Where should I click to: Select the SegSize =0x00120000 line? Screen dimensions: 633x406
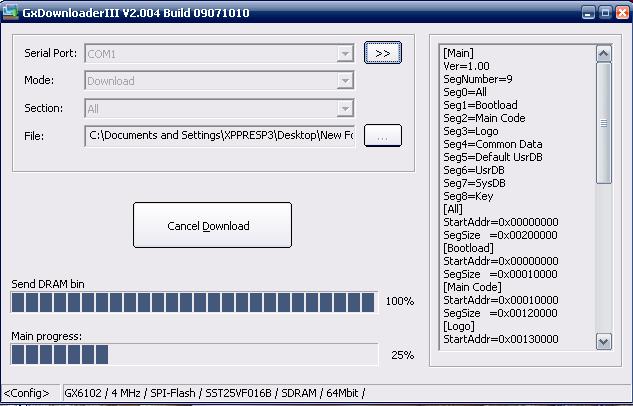500,313
